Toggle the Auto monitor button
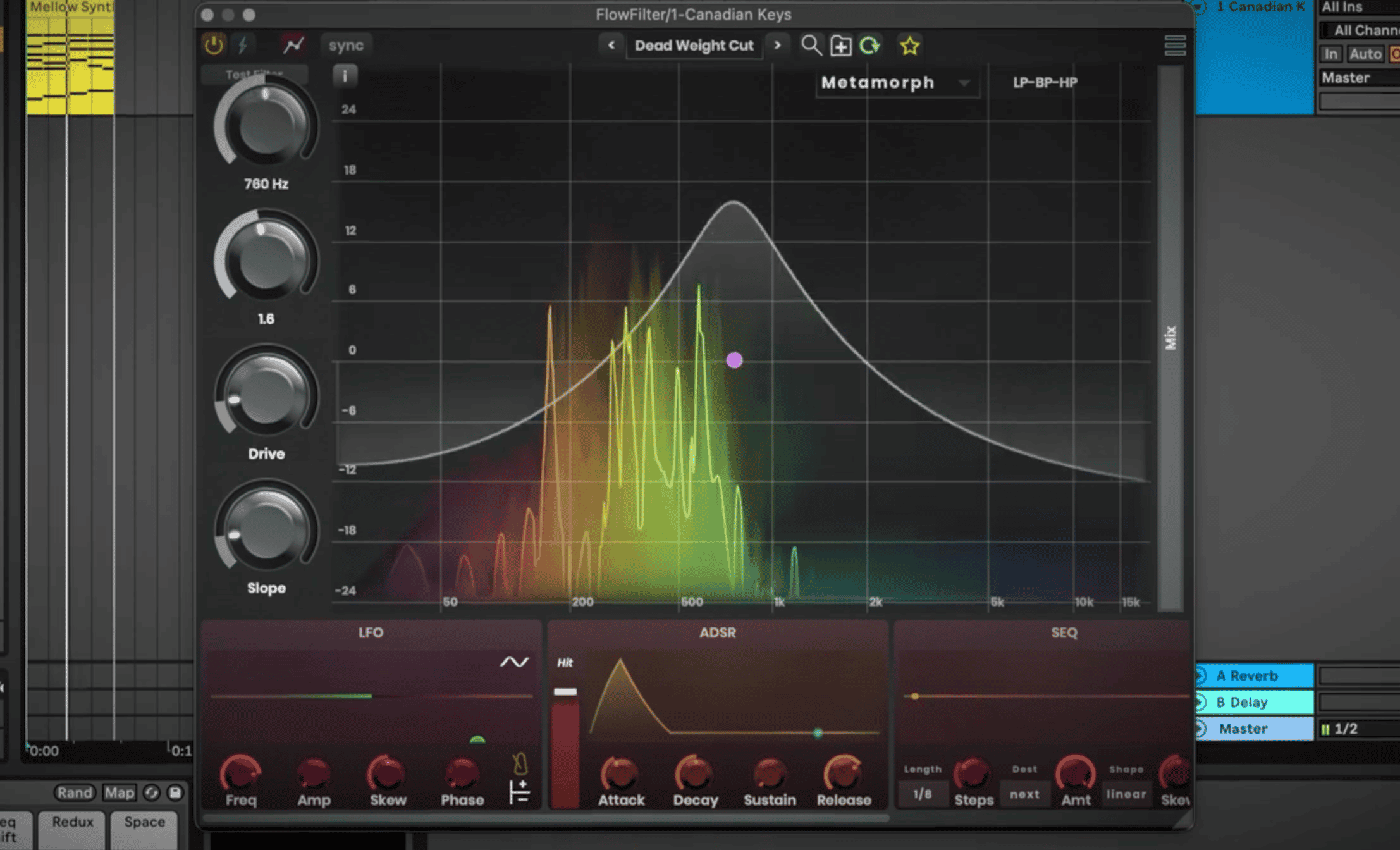 click(1365, 54)
